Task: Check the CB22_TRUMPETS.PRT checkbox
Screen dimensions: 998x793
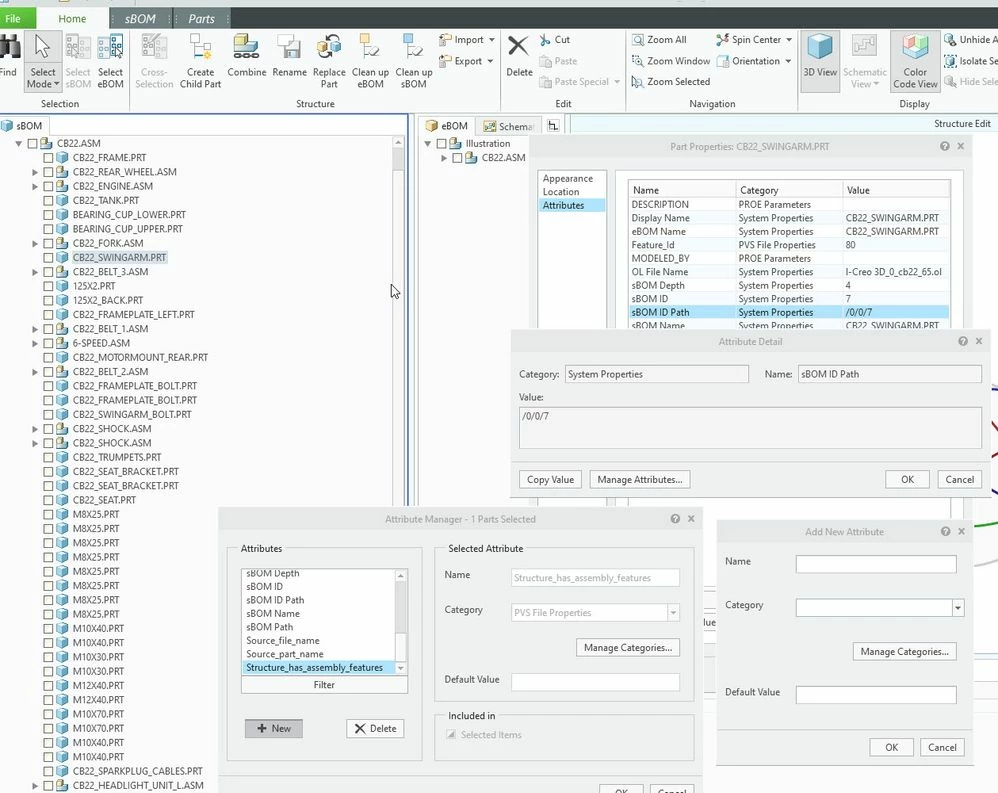Action: [x=48, y=457]
